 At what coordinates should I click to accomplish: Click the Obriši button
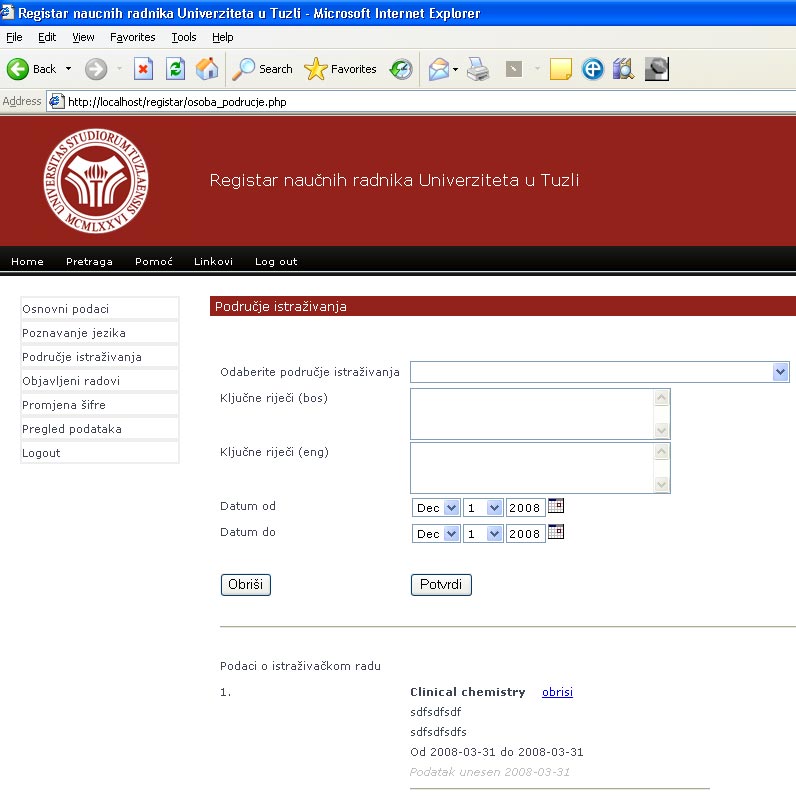246,584
